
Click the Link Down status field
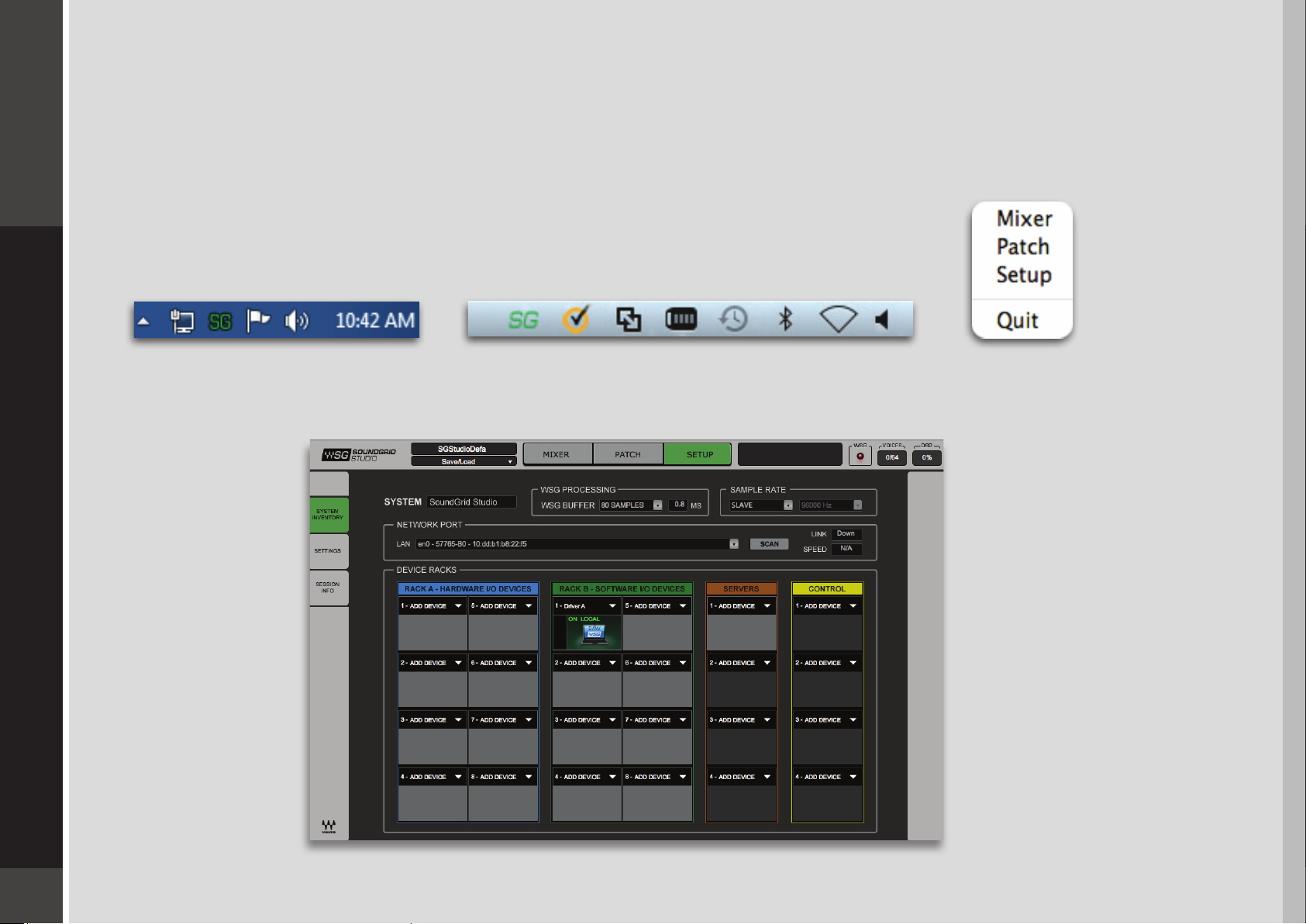[846, 534]
